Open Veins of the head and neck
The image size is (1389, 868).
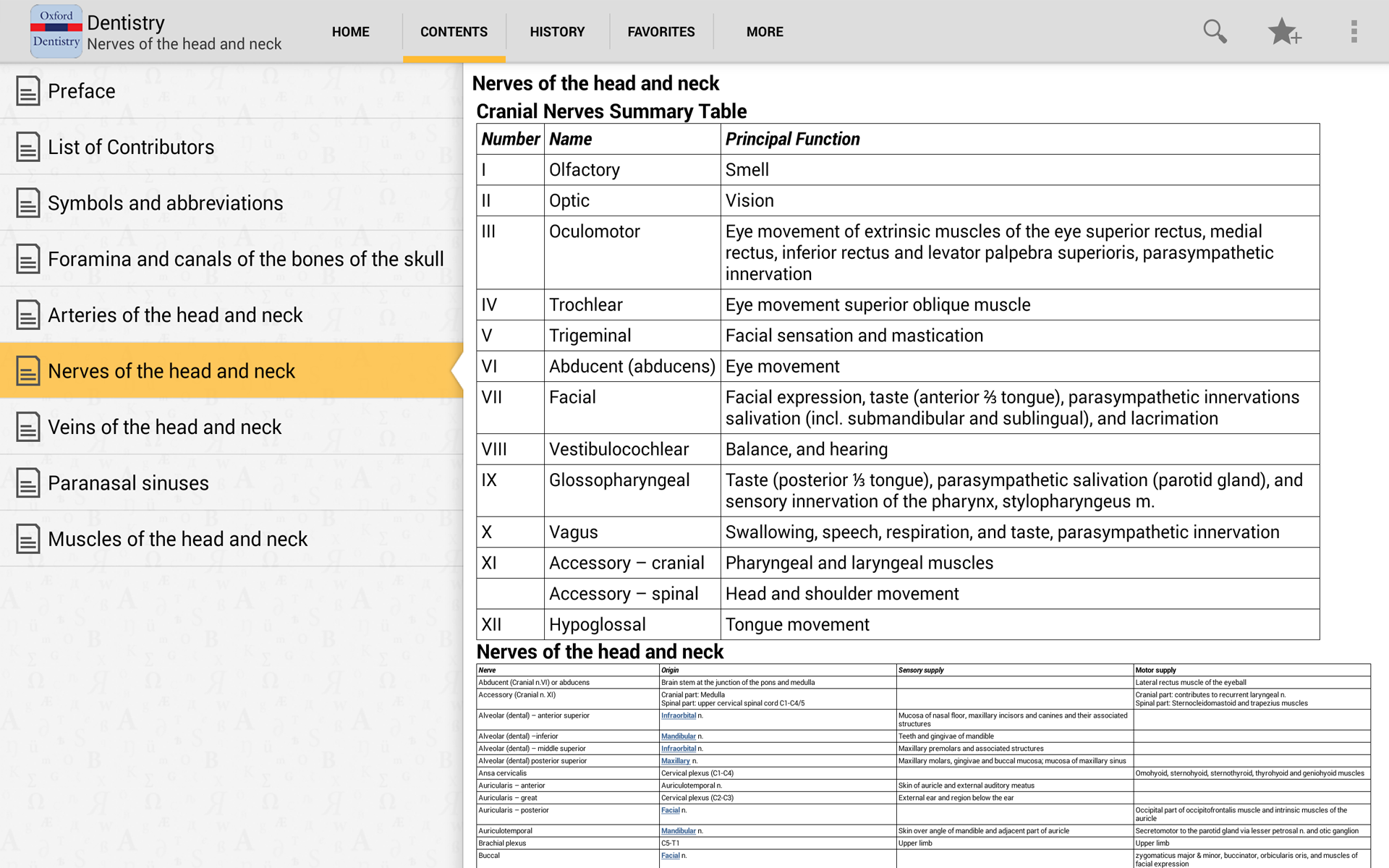click(x=231, y=427)
